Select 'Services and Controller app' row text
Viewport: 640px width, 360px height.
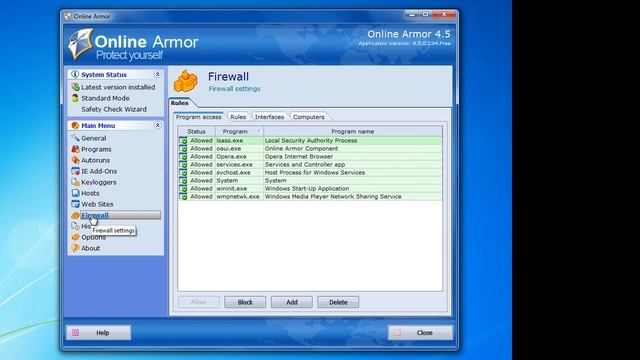(x=305, y=164)
